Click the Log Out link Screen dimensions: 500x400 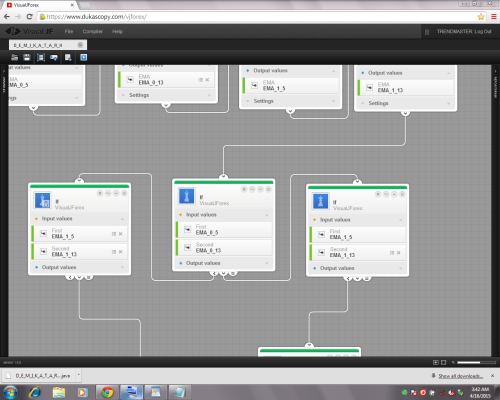pyautogui.click(x=483, y=31)
